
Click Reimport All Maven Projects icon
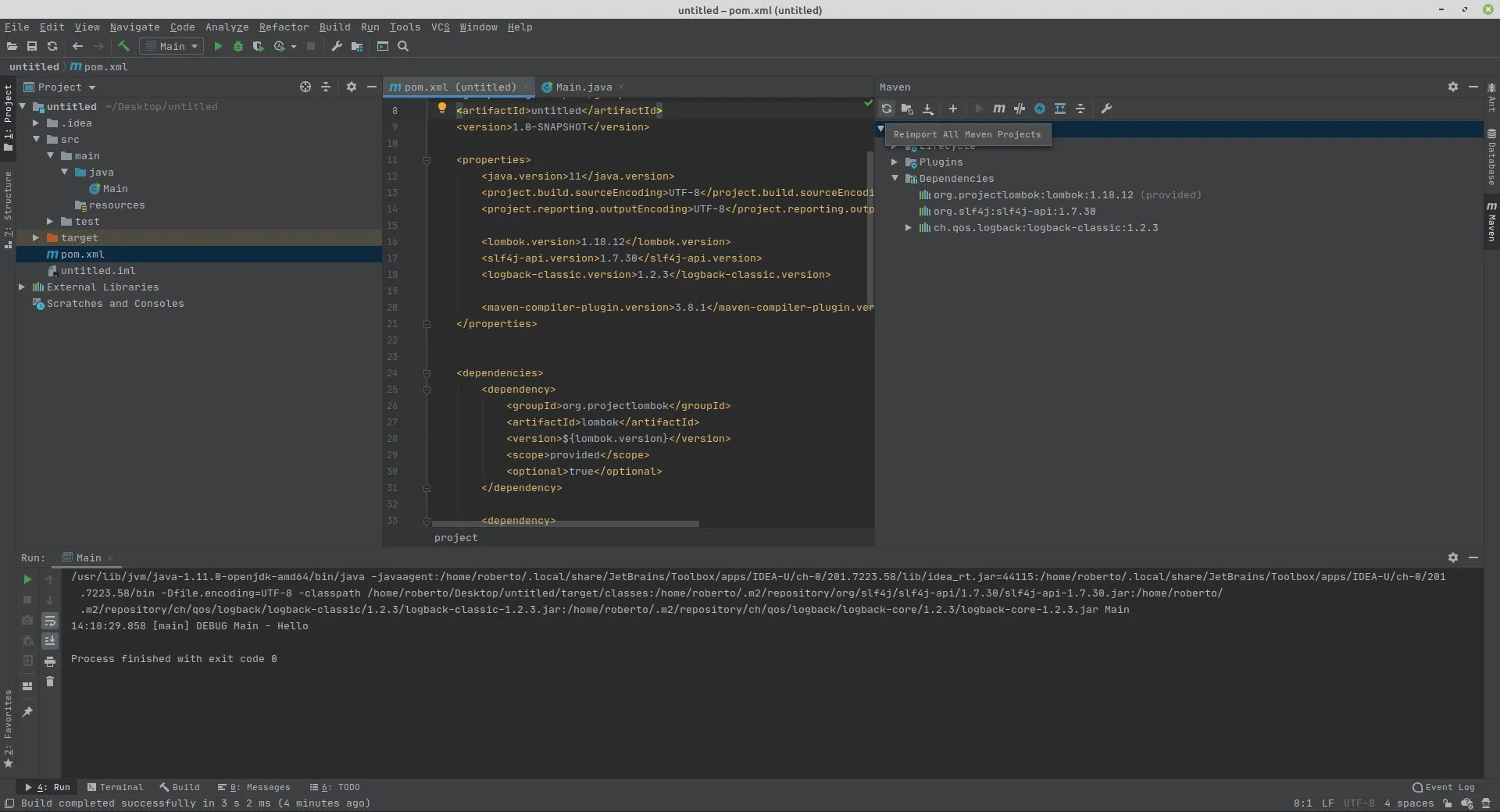pos(886,109)
